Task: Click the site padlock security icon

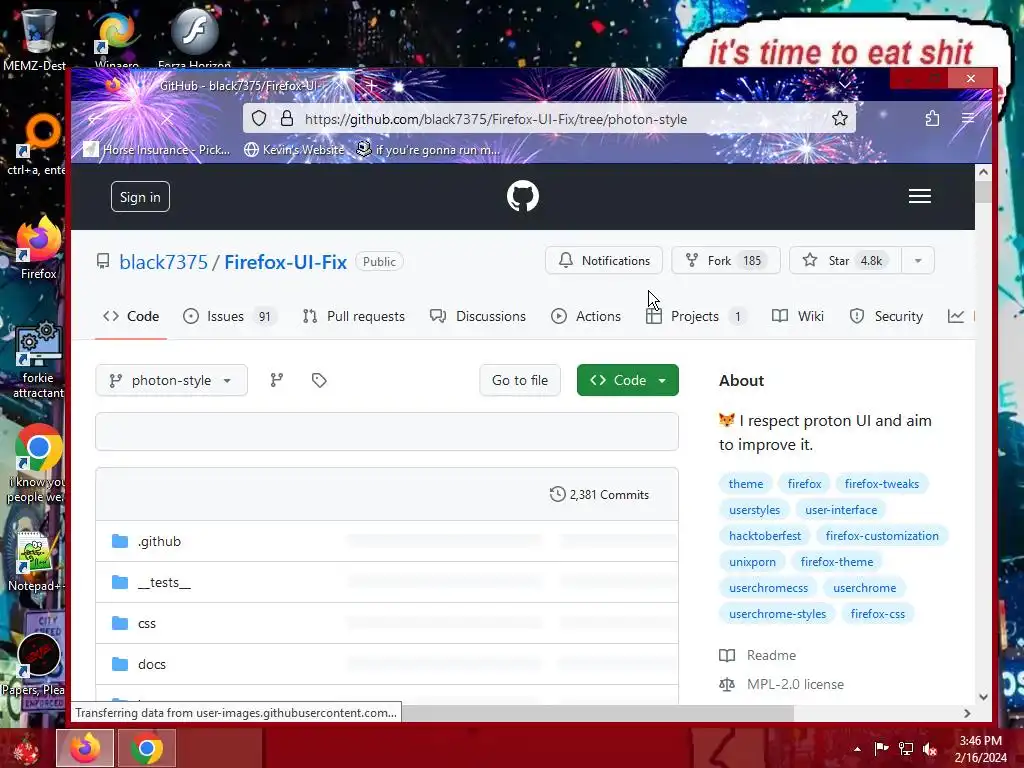Action: pyautogui.click(x=287, y=118)
